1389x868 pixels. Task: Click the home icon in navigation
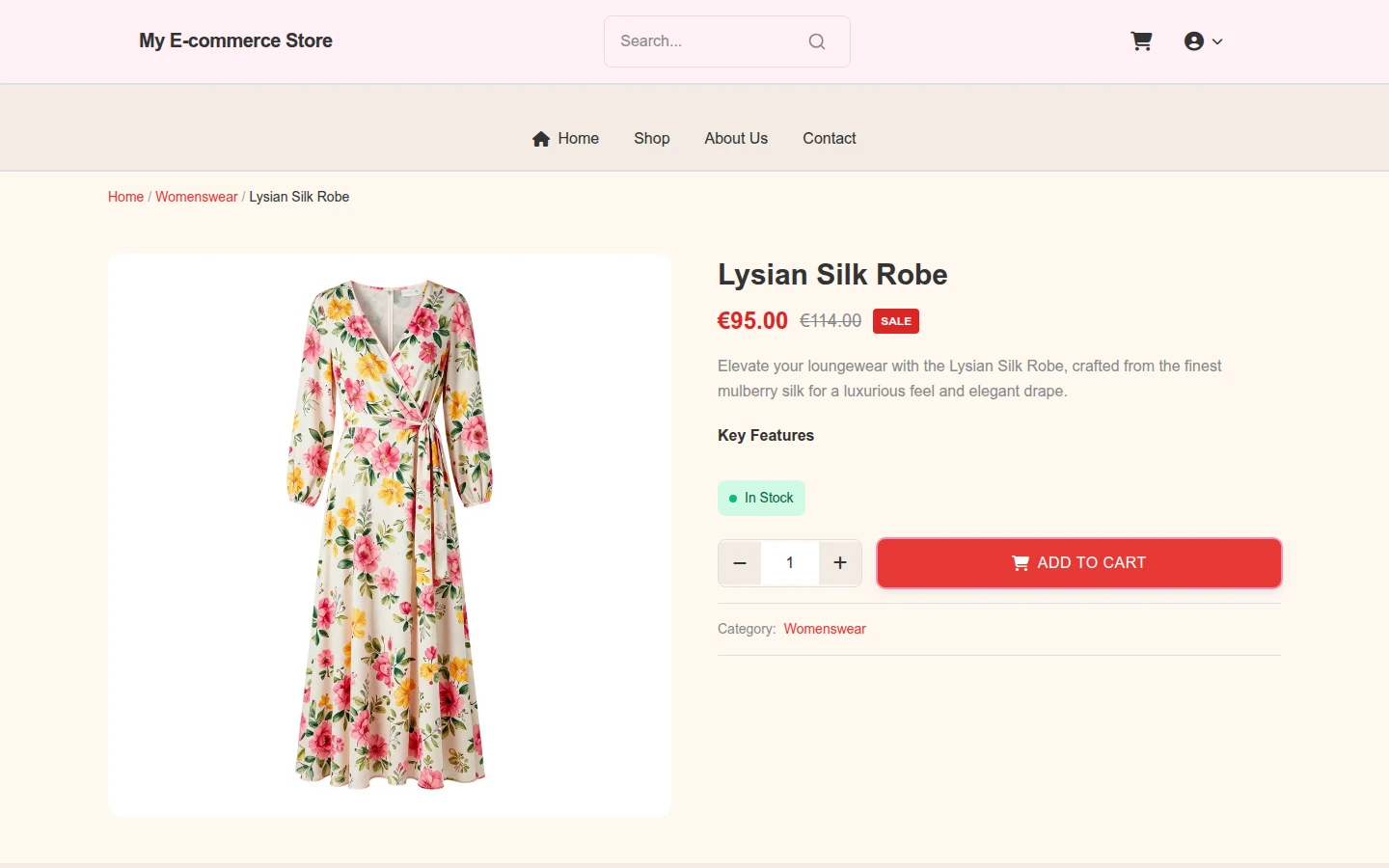click(541, 139)
